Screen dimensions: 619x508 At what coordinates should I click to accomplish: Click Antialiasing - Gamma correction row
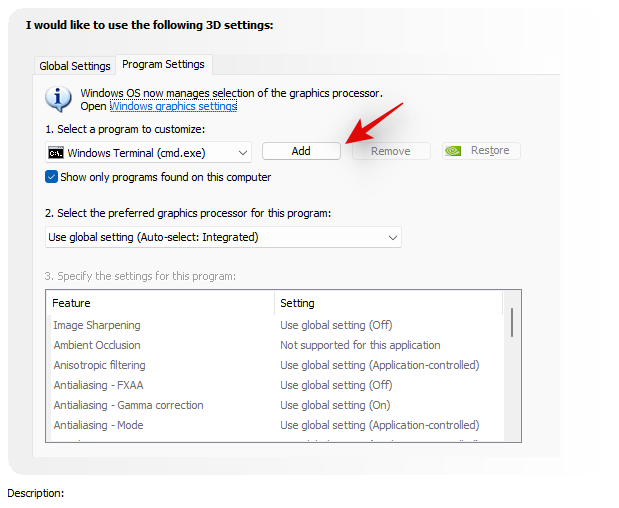pos(128,405)
